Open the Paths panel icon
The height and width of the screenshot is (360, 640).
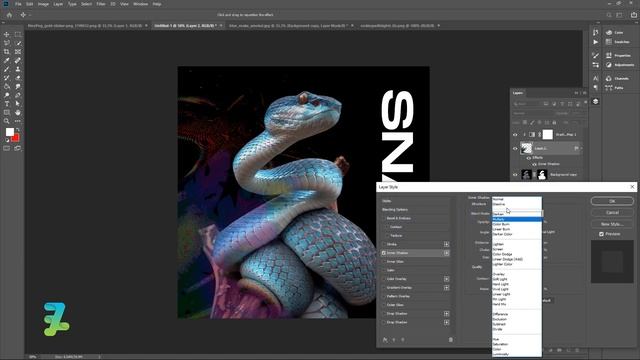coord(609,87)
